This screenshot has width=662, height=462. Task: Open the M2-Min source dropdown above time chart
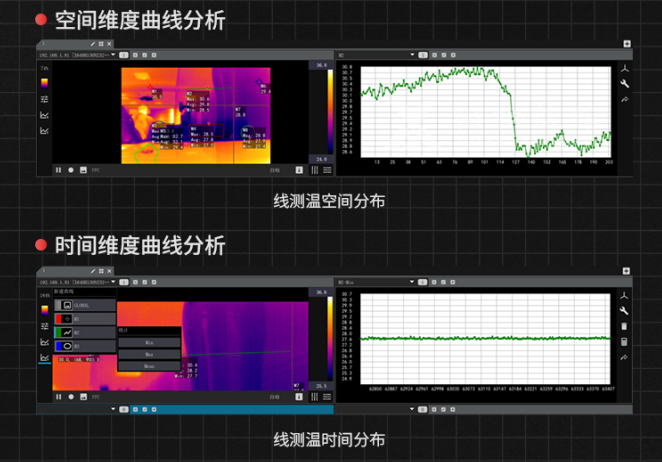coord(412,282)
